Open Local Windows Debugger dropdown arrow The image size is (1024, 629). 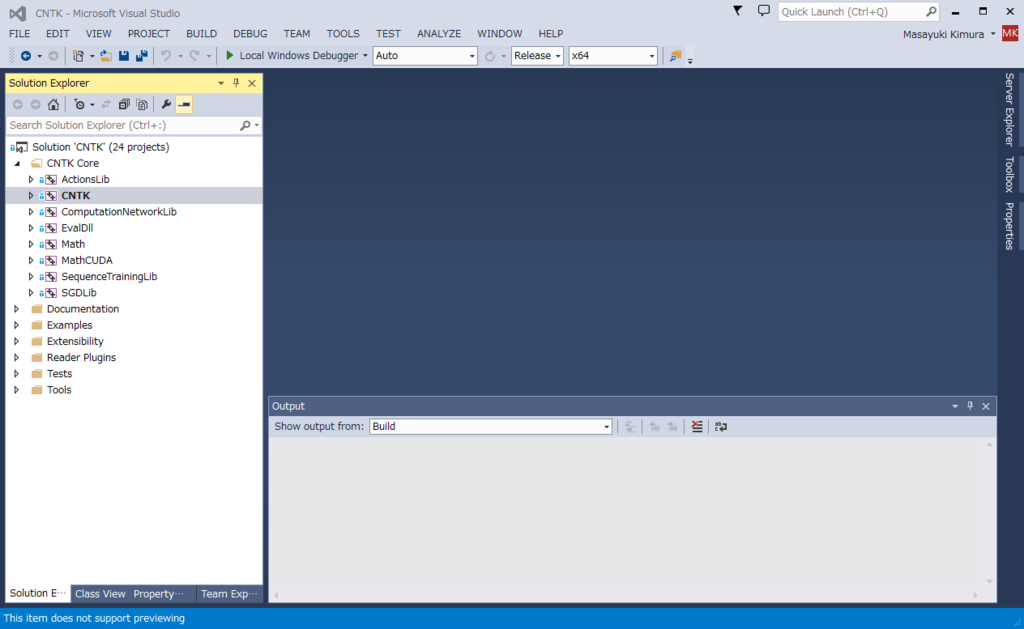(x=365, y=56)
